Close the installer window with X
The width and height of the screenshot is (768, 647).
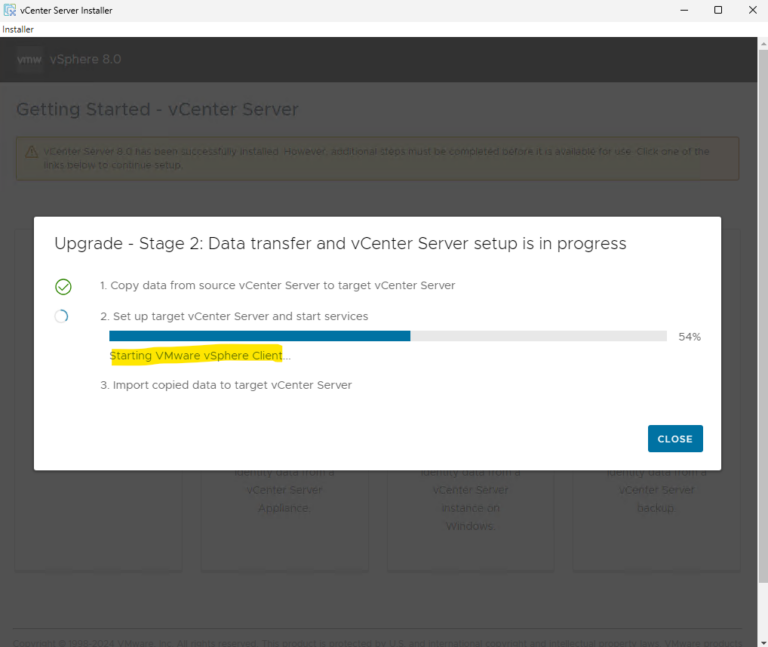tap(753, 10)
